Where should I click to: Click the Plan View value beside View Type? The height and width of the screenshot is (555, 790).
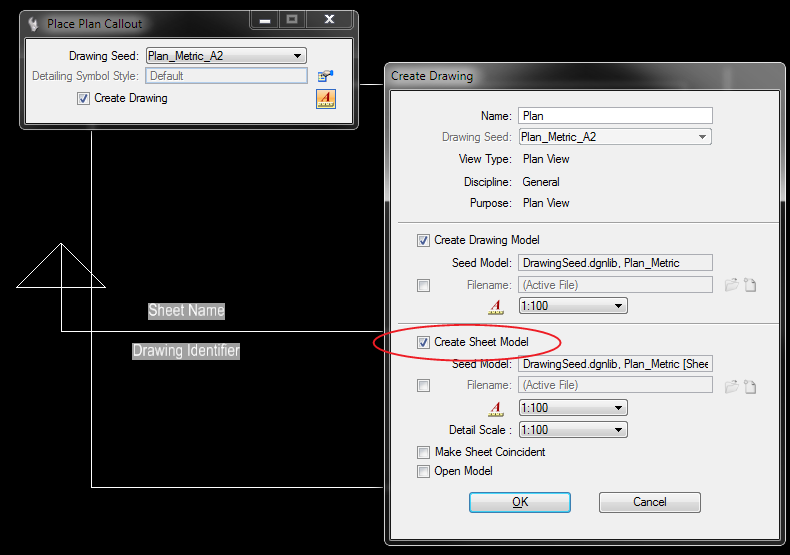click(x=546, y=159)
